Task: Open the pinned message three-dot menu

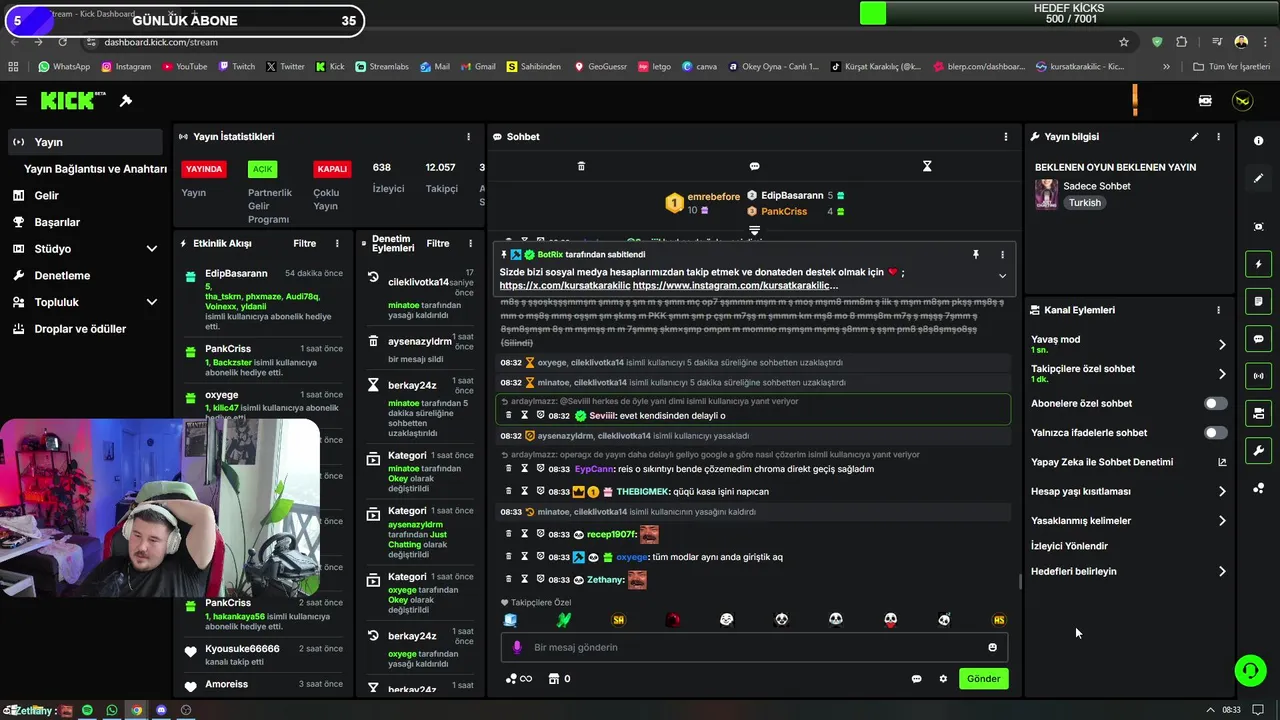Action: point(1002,255)
